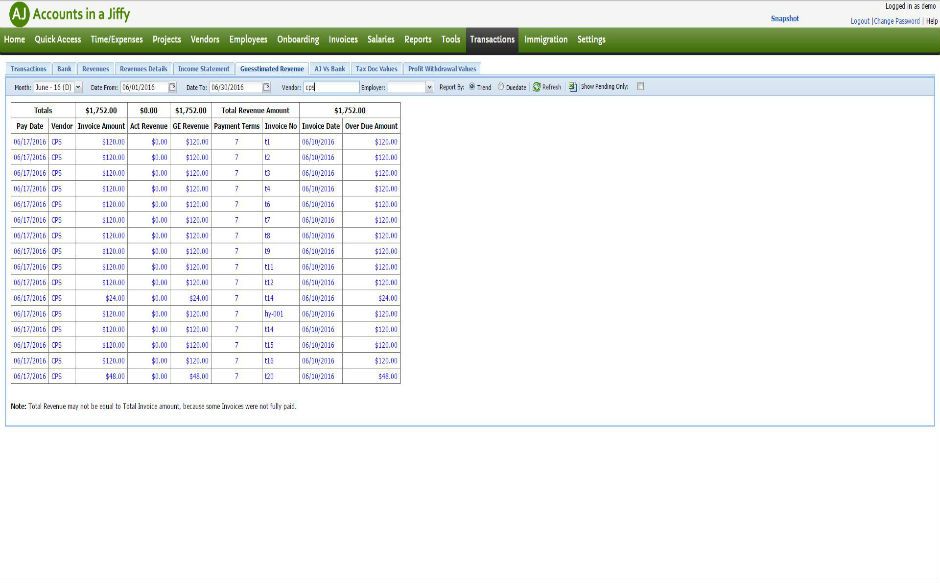Click invoice number t3 cell
Image resolution: width=940 pixels, height=583 pixels.
pos(281,173)
